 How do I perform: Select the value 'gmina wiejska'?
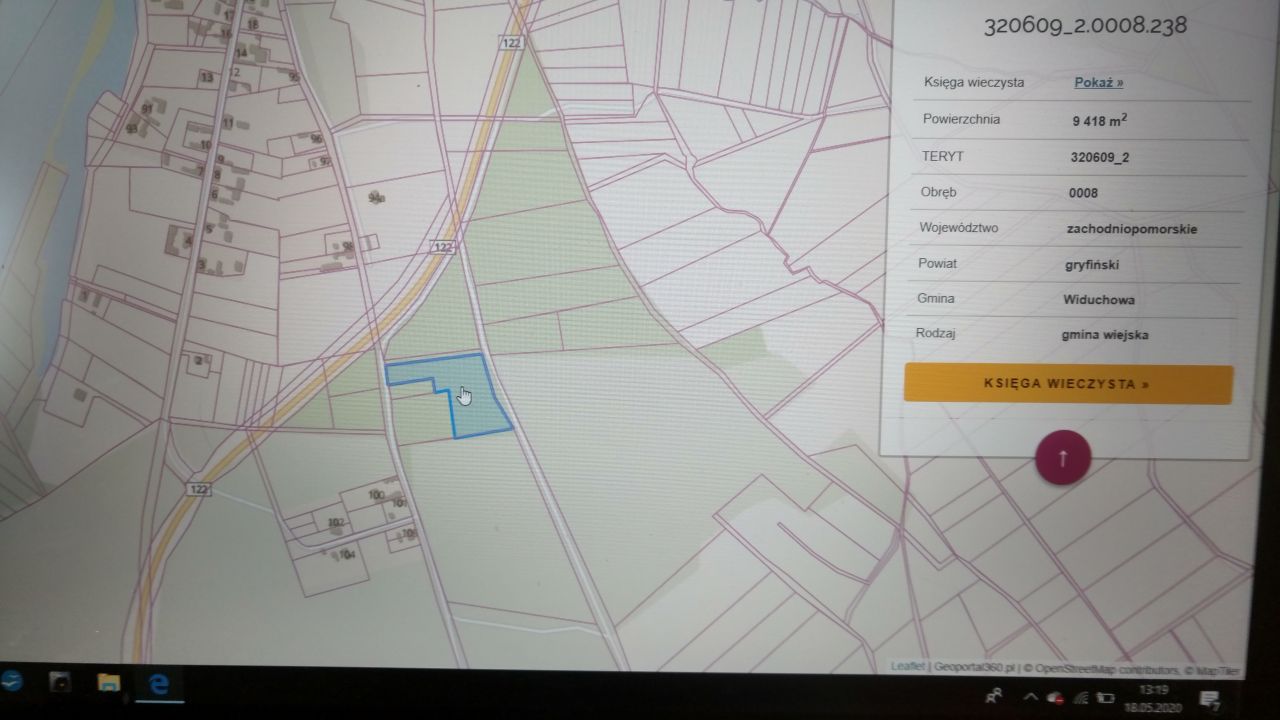point(1105,335)
